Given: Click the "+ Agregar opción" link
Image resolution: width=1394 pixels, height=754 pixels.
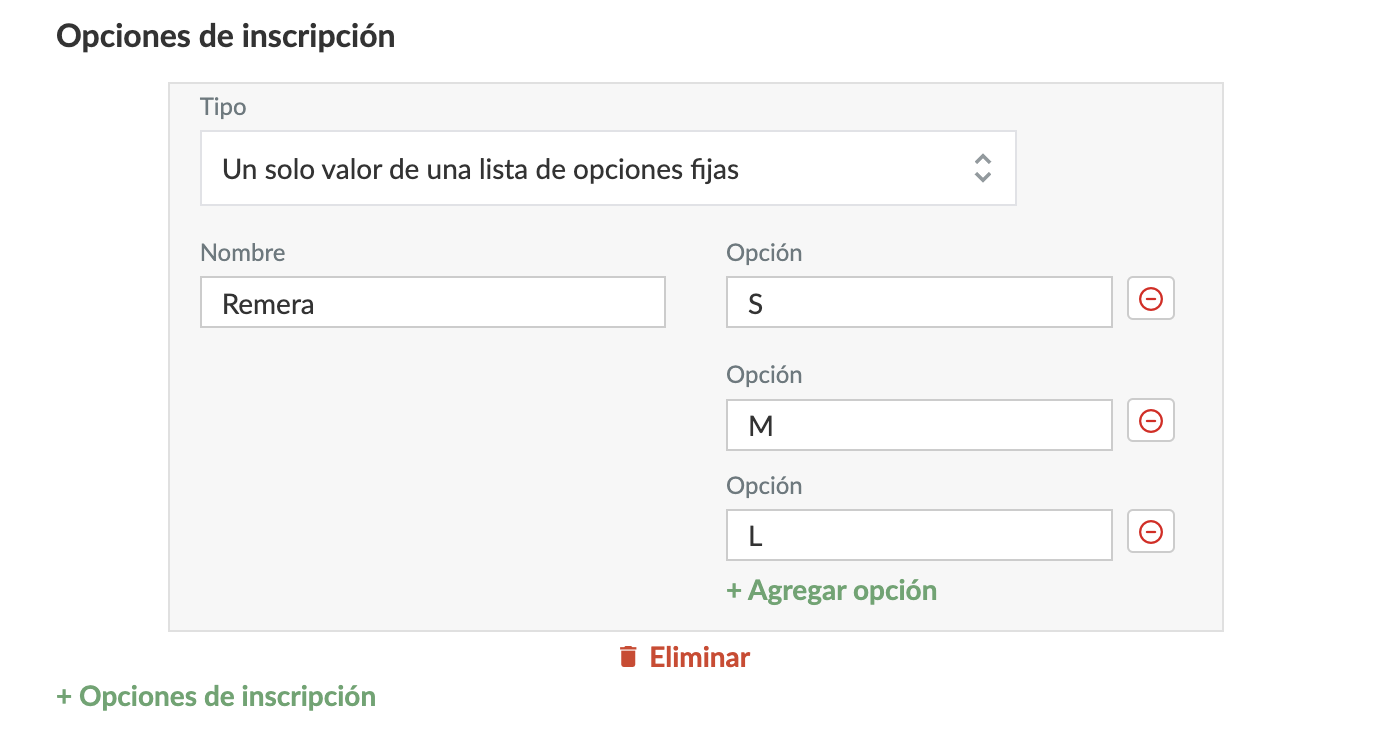Looking at the screenshot, I should coord(832,590).
